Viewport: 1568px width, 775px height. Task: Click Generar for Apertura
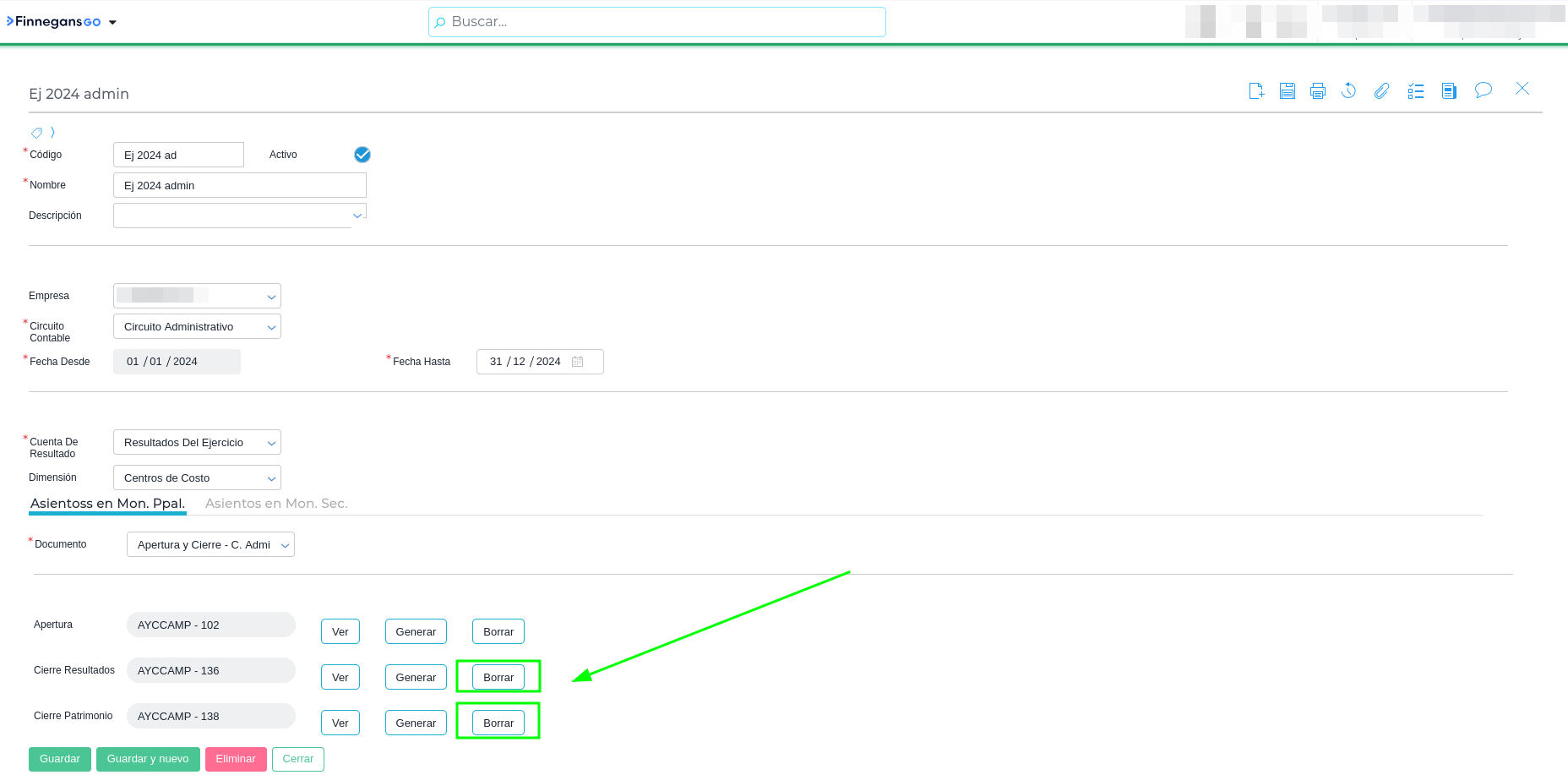(x=416, y=631)
